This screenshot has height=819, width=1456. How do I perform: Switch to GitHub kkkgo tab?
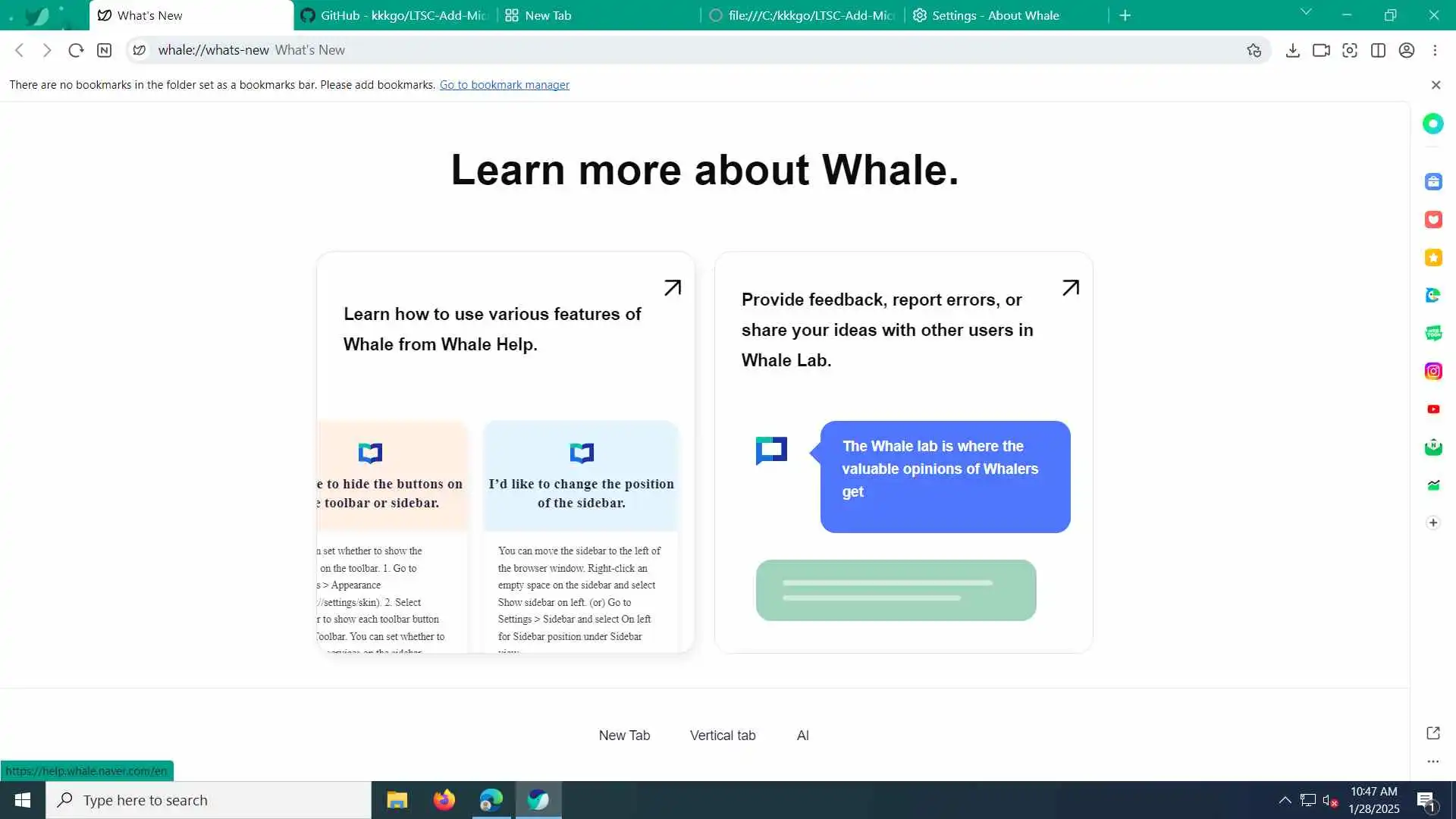(394, 15)
